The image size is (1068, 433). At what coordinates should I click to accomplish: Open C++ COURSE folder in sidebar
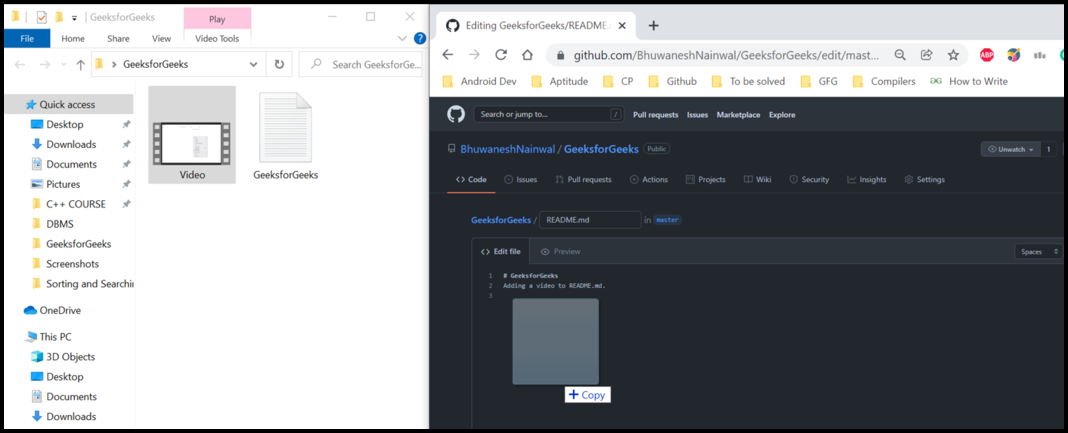[x=76, y=204]
